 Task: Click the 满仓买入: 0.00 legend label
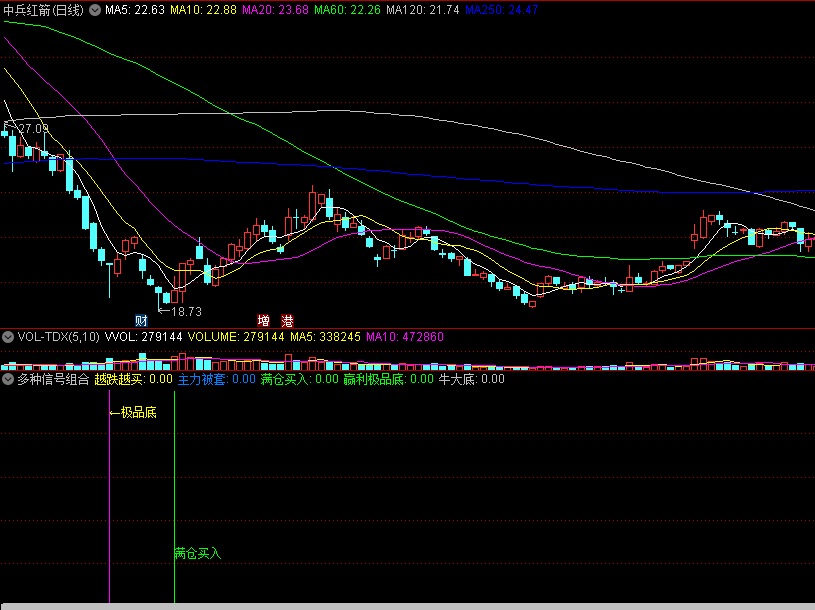click(x=300, y=379)
